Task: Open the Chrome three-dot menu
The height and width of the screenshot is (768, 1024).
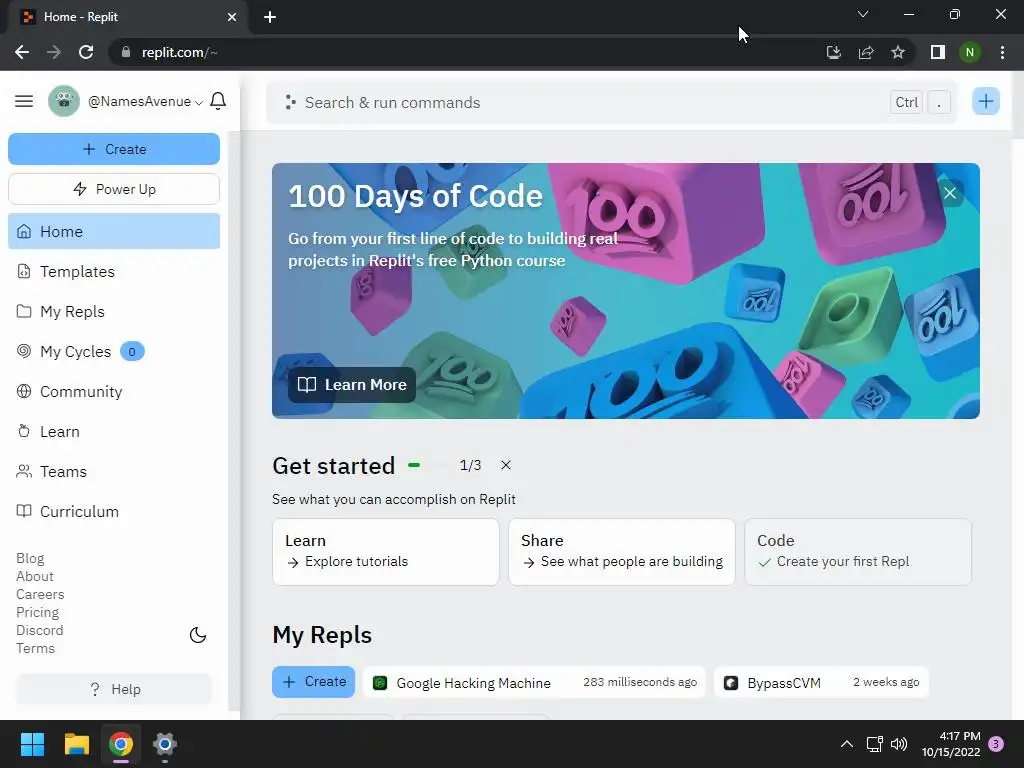Action: point(1002,52)
